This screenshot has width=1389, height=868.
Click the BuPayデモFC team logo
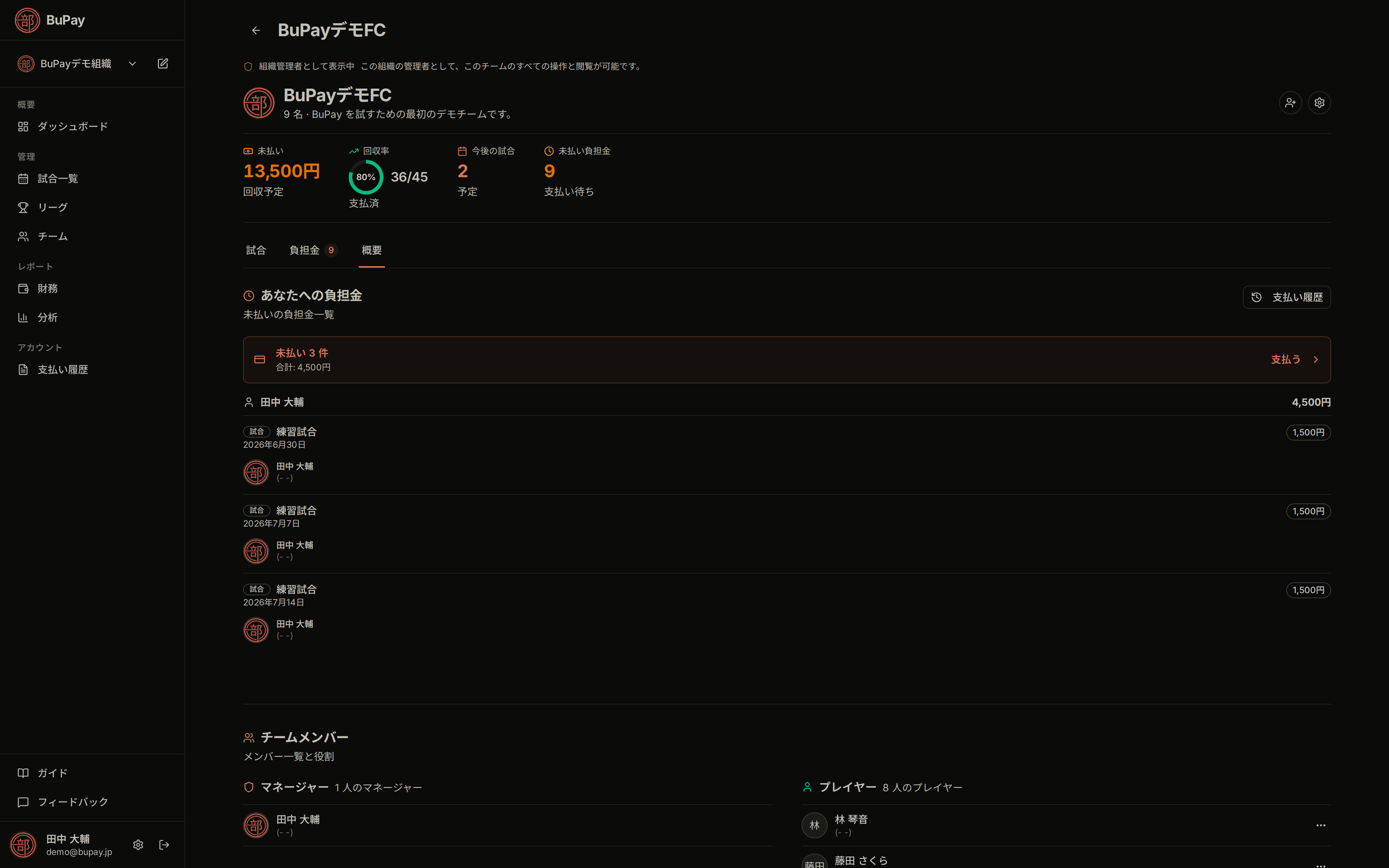click(259, 103)
